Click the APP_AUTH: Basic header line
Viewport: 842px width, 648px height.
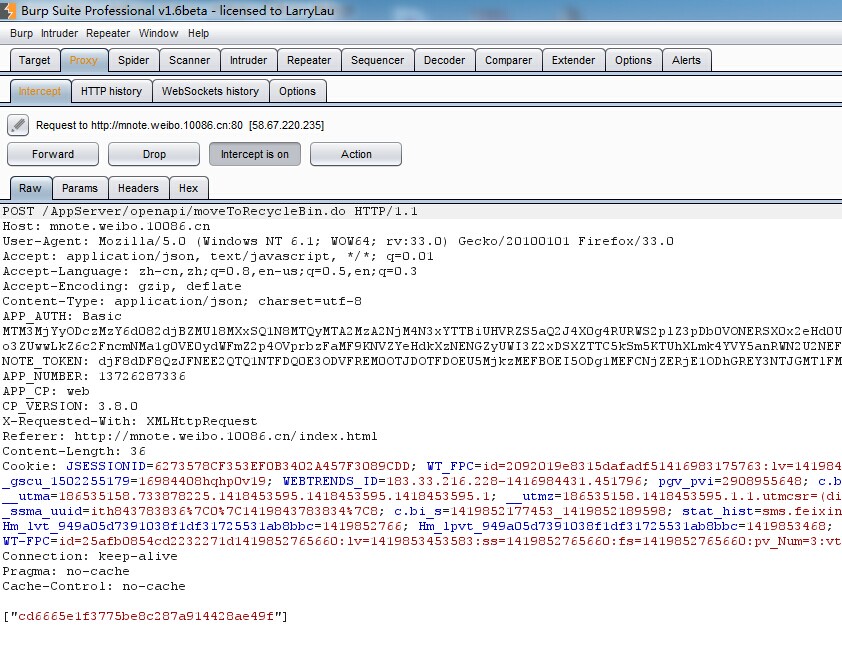coord(62,316)
